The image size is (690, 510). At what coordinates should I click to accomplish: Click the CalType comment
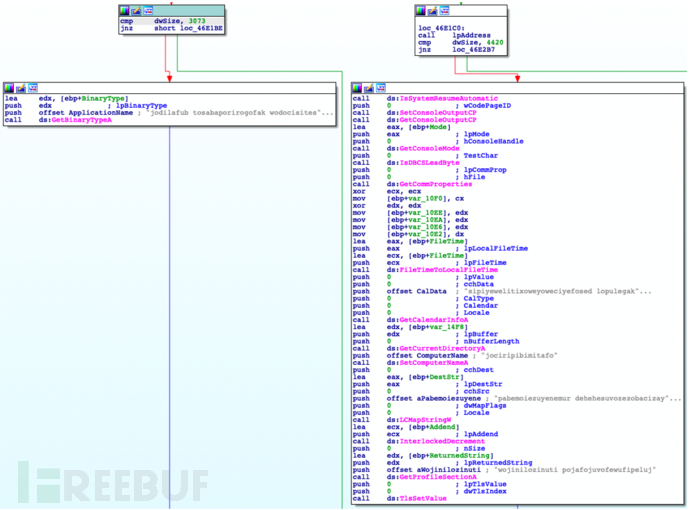coord(479,298)
